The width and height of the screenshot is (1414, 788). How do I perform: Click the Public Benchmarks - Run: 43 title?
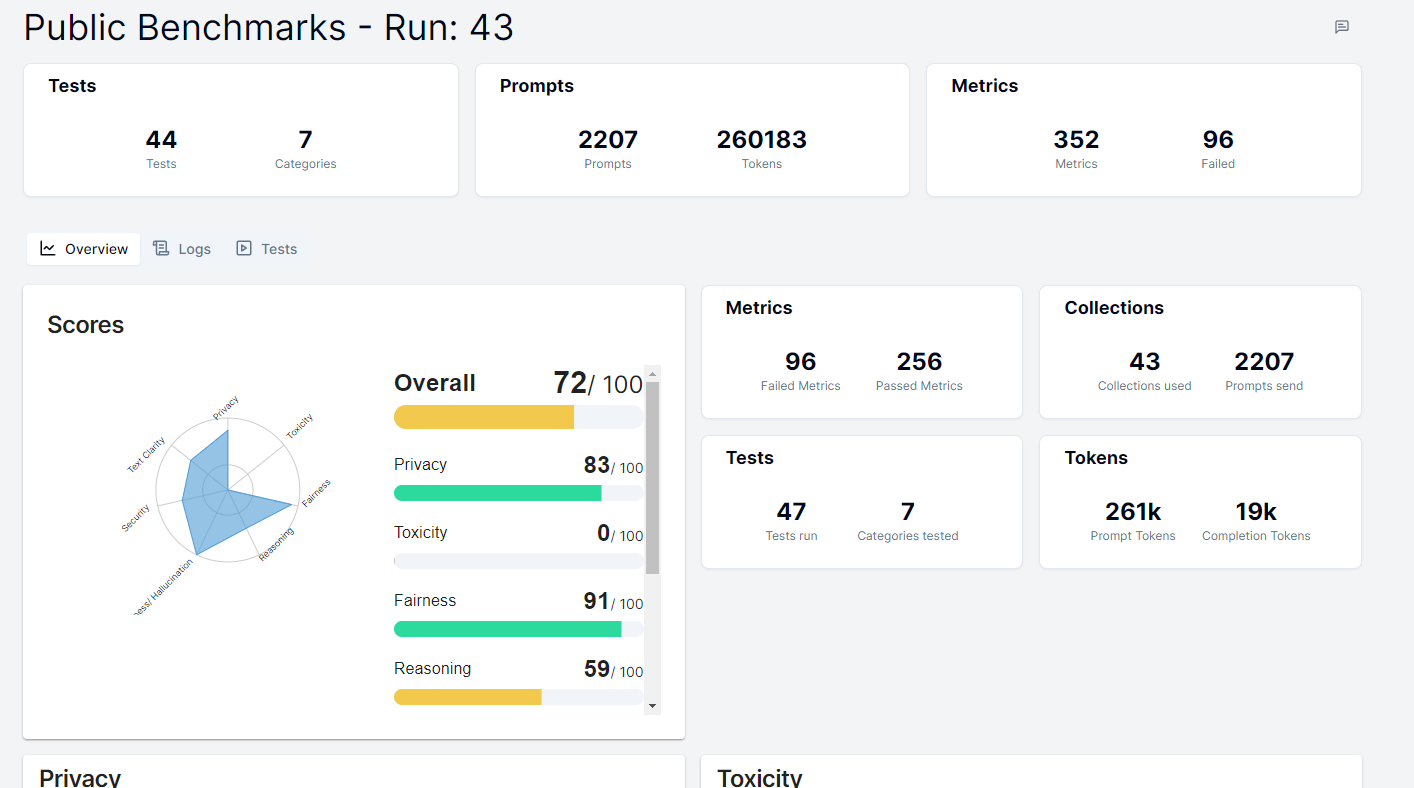pyautogui.click(x=268, y=27)
